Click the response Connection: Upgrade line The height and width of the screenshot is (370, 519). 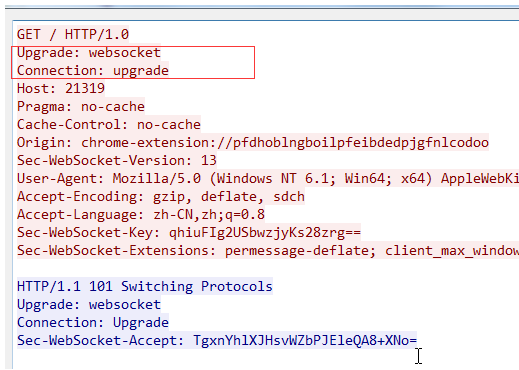click(93, 322)
